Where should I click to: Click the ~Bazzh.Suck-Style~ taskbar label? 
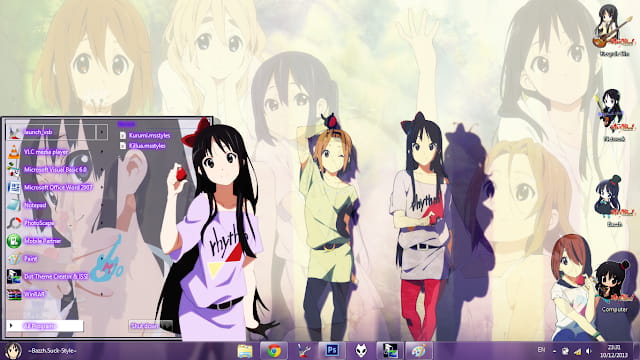[x=52, y=351]
